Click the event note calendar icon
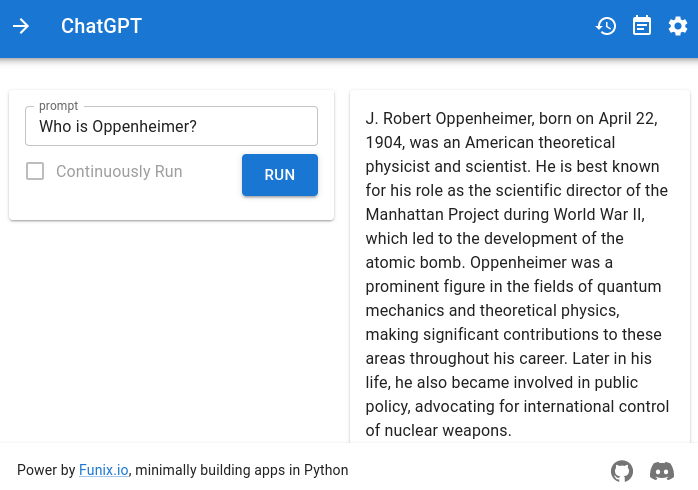Screen dimensions: 698x490 point(642,26)
